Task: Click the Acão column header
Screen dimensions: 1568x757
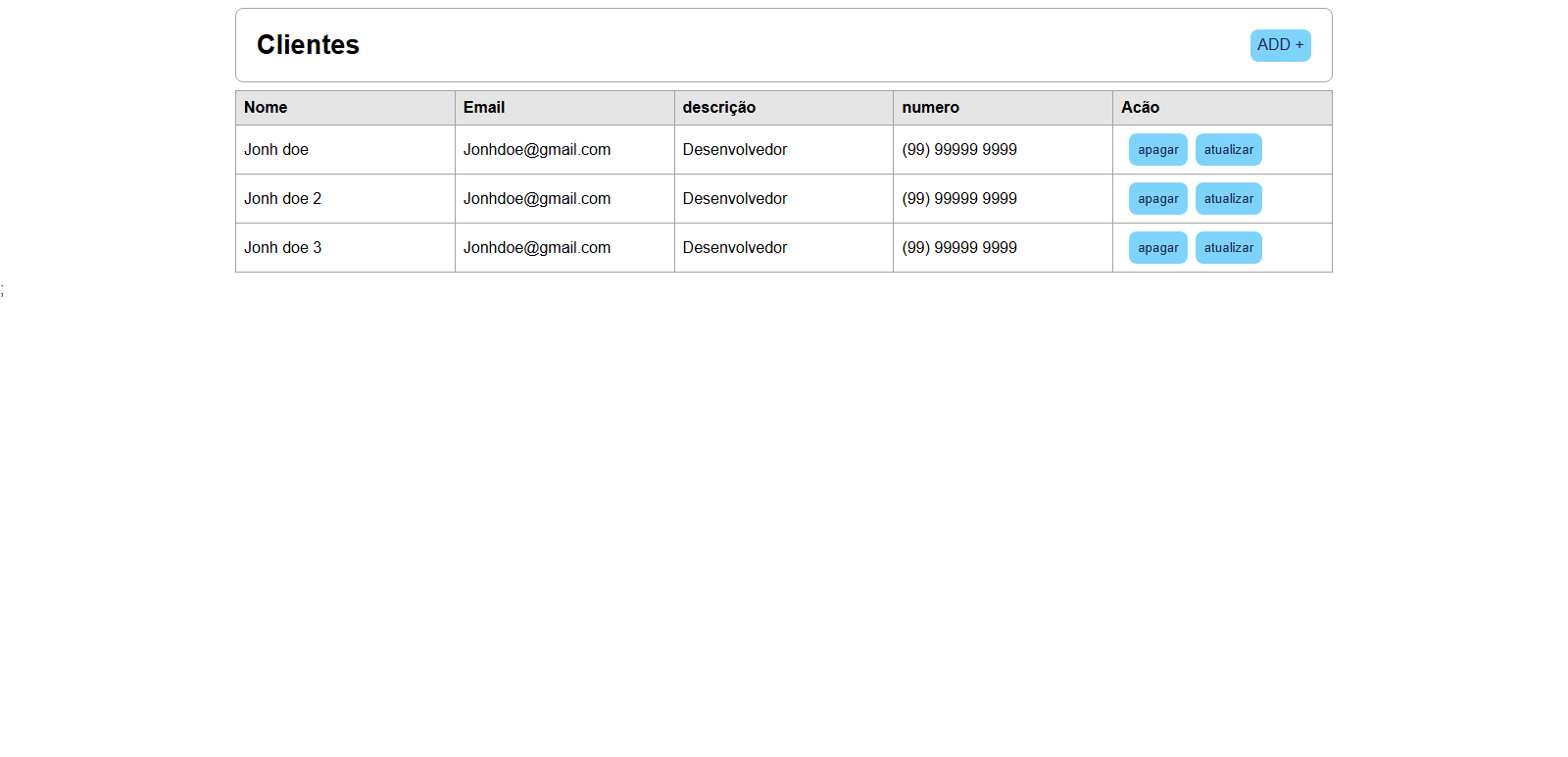Action: 1140,108
